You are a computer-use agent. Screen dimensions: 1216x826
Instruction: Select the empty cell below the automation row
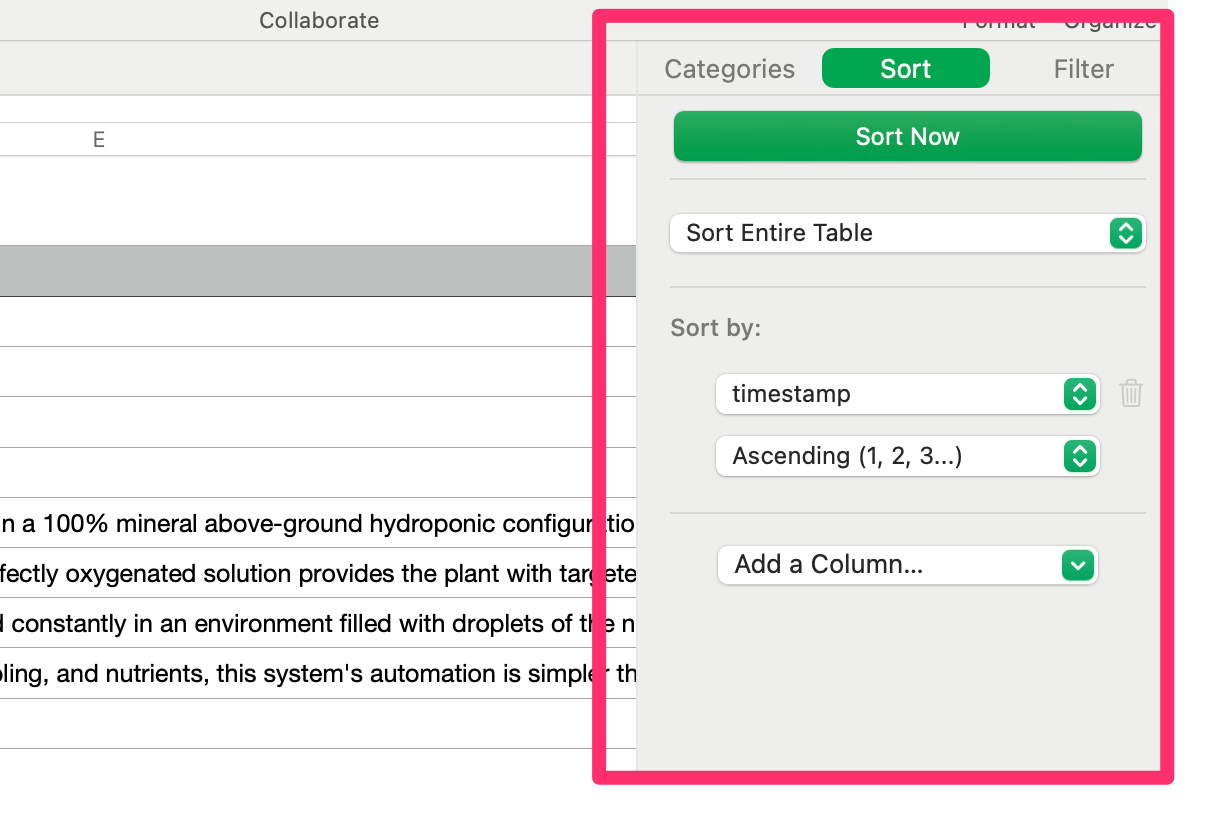tap(318, 723)
